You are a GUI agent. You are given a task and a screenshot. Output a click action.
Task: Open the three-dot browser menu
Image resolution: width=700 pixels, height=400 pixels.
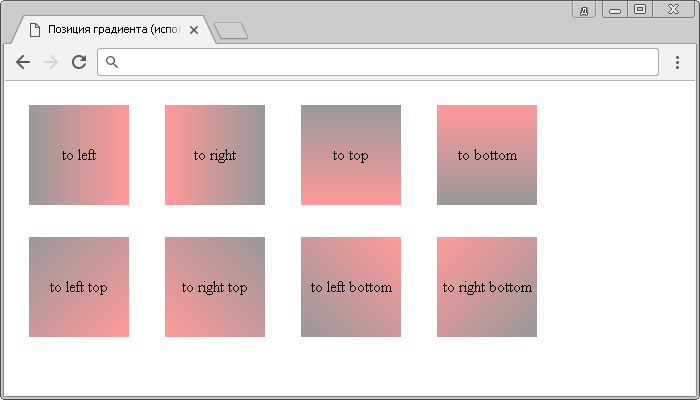click(x=677, y=62)
